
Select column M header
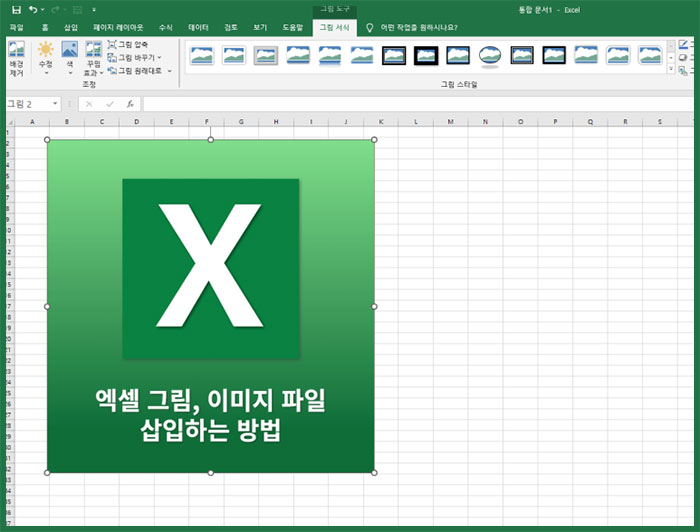click(450, 121)
